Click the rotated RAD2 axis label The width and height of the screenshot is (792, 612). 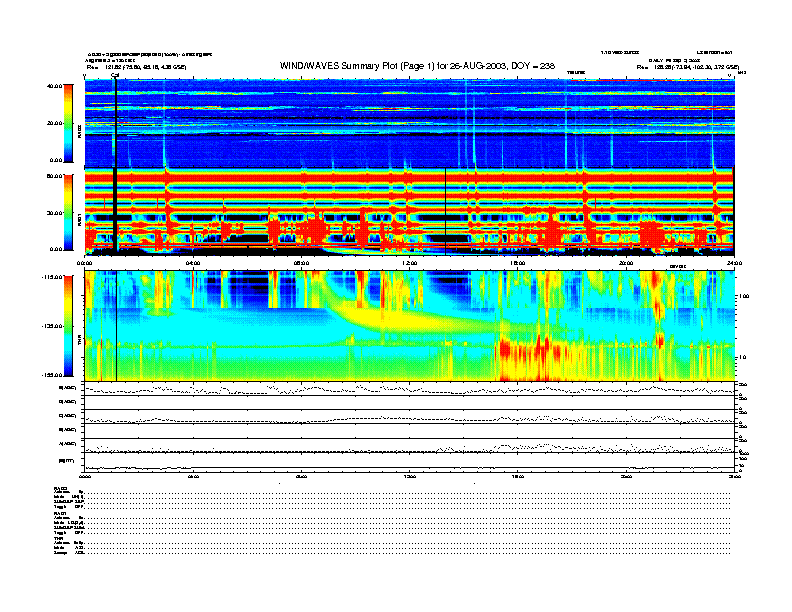(79, 132)
